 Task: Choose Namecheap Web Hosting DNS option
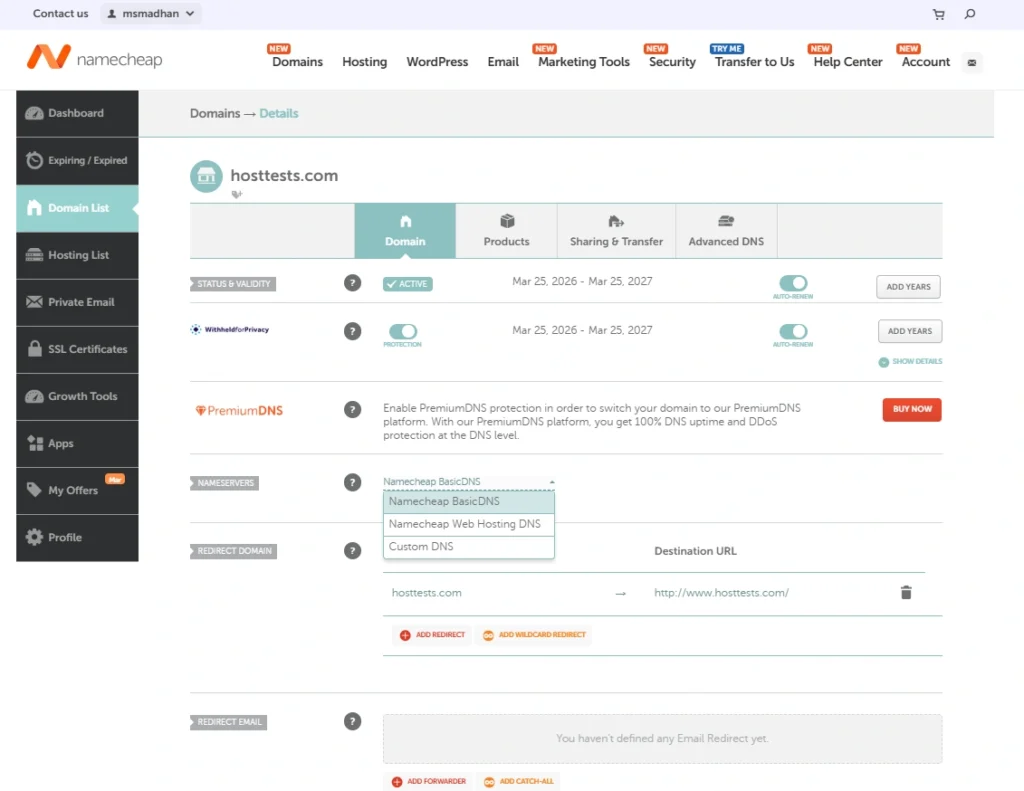(x=464, y=524)
